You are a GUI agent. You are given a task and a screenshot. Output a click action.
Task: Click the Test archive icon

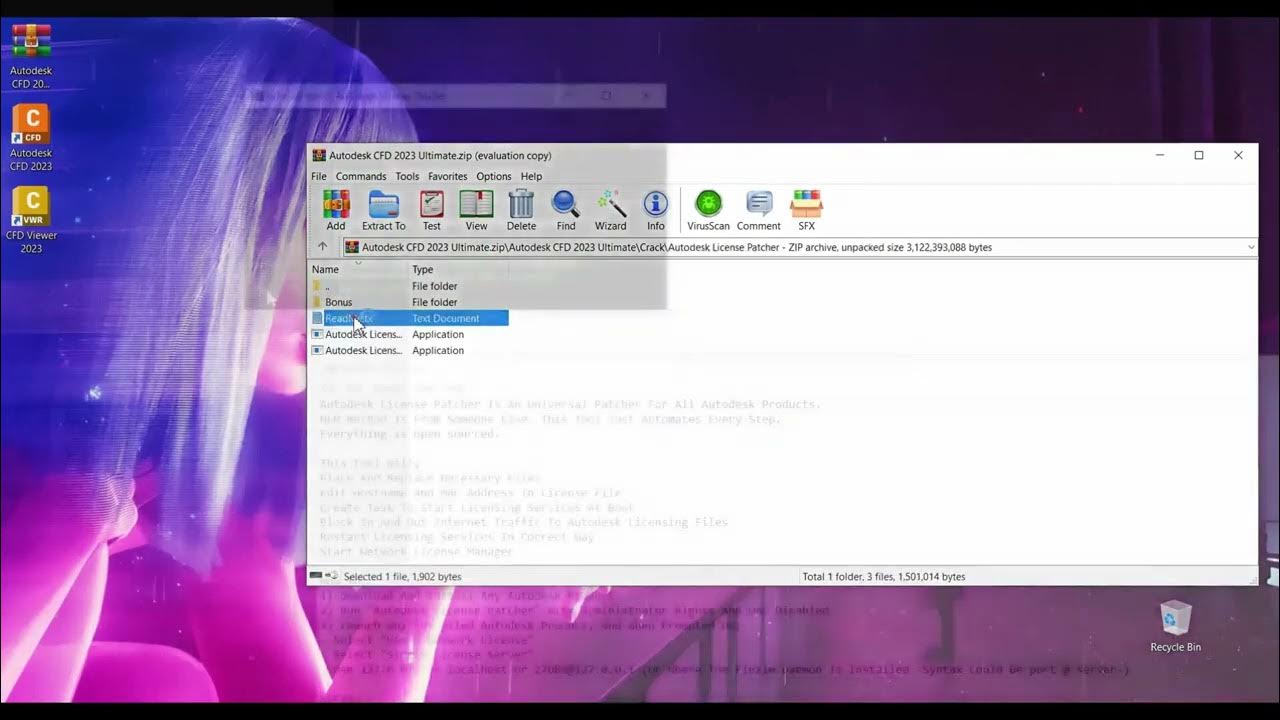pos(432,211)
